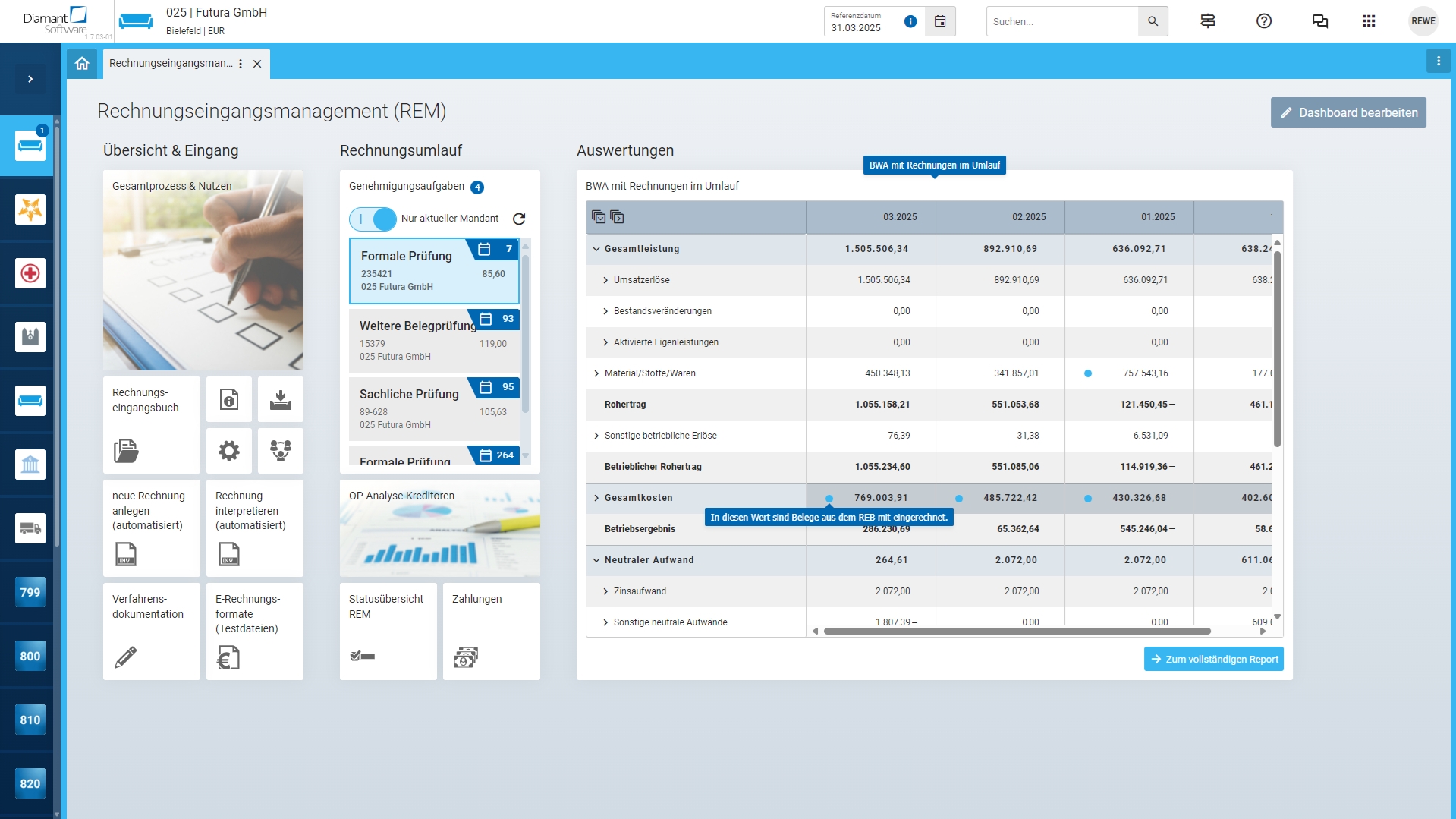Expand the Bestandsveränderungen row
Image resolution: width=1456 pixels, height=819 pixels.
click(x=605, y=311)
